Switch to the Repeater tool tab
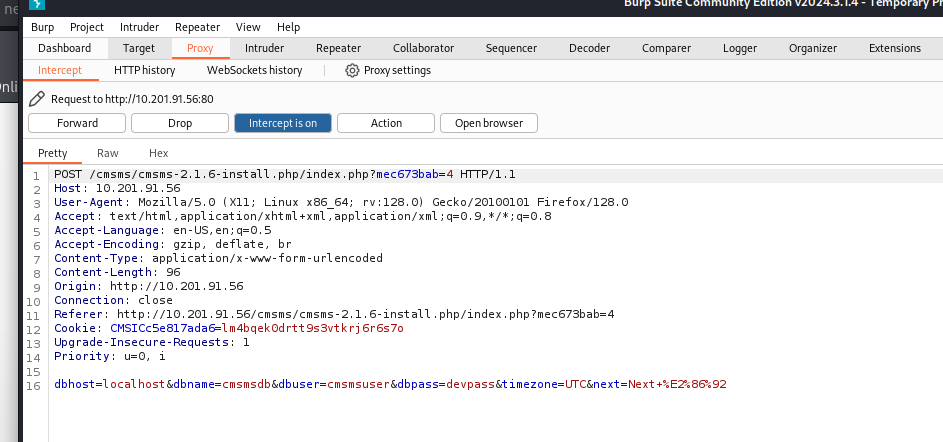 (x=339, y=48)
